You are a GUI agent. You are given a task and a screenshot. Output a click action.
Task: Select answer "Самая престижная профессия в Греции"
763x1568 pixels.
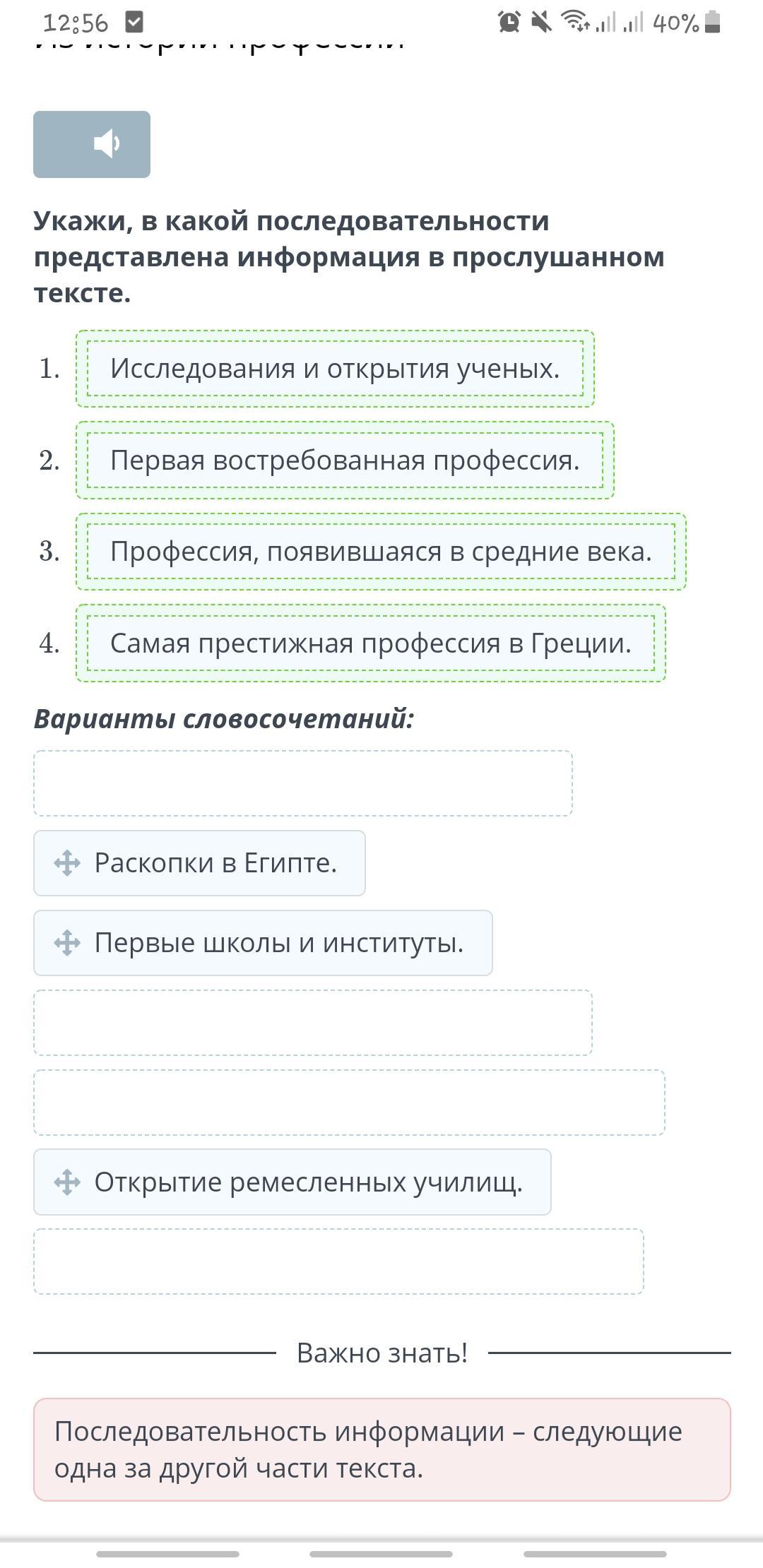click(x=370, y=643)
